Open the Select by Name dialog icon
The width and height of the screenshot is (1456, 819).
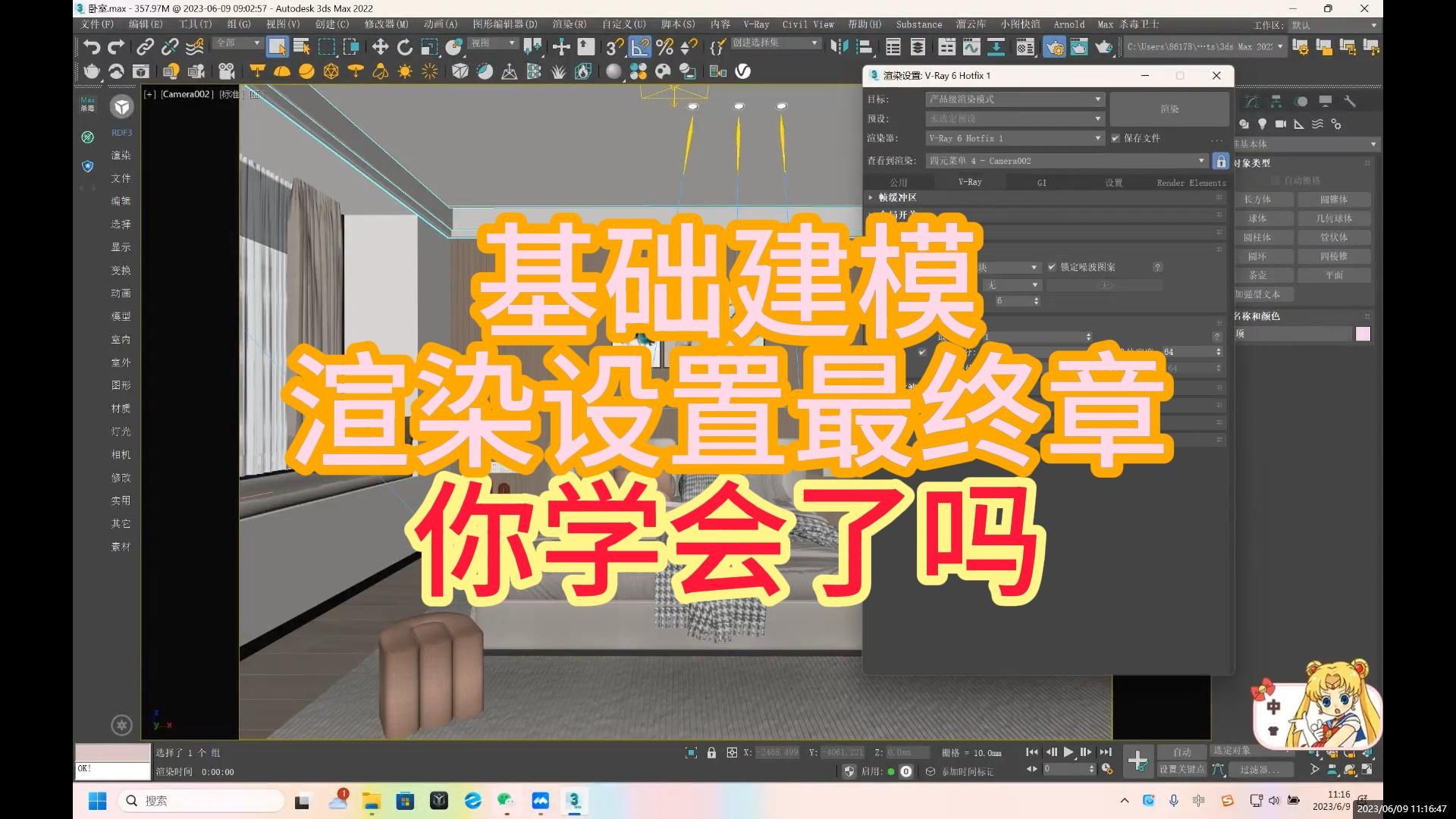point(302,47)
